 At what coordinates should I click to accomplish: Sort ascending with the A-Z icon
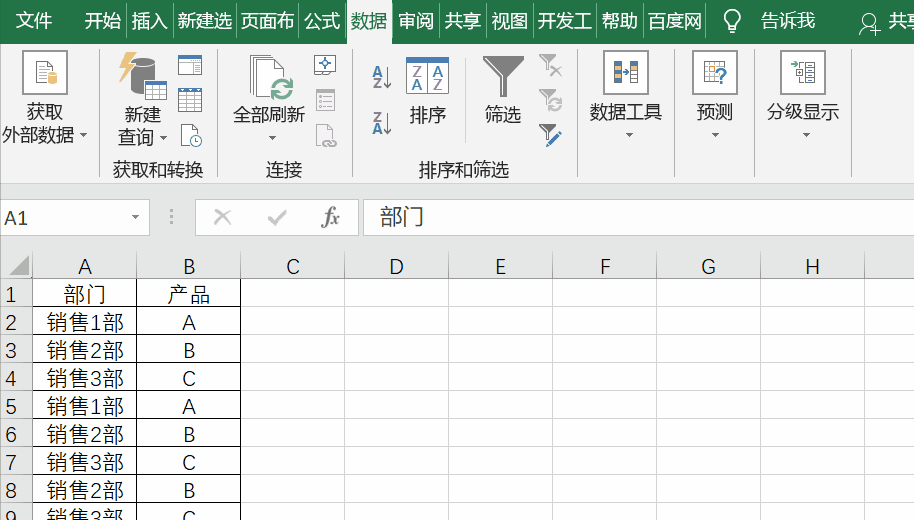(382, 77)
